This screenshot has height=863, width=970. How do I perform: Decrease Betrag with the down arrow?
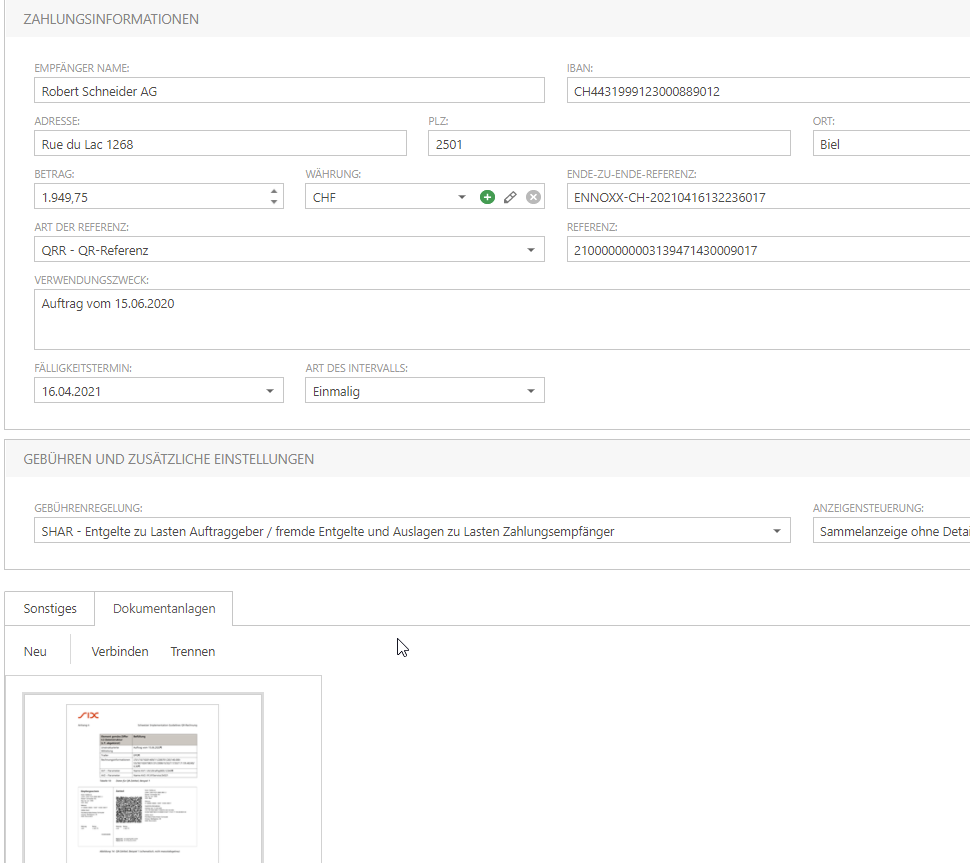275,203
